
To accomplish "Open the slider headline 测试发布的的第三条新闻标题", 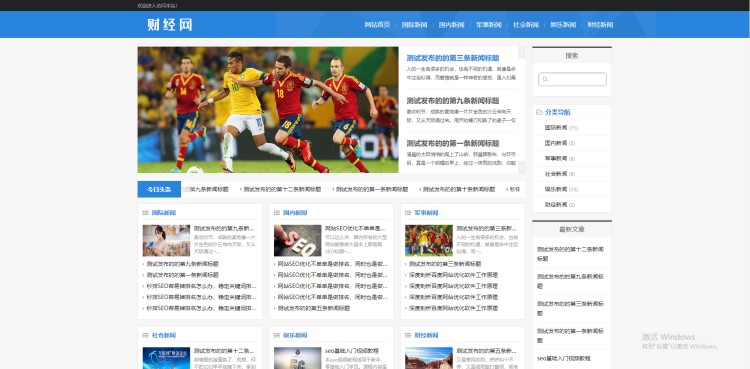I will click(x=453, y=58).
